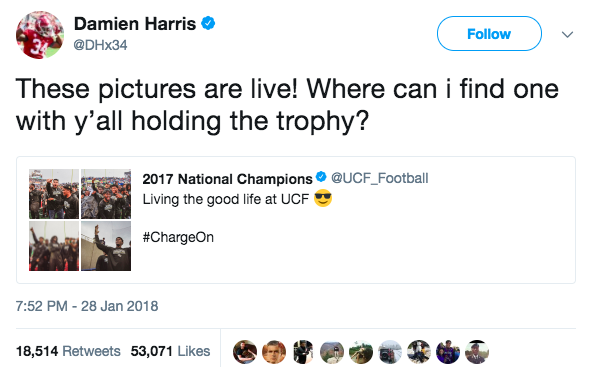Image resolution: width=590 pixels, height=367 pixels.
Task: Open the #ChargeOn hashtag
Action: tap(178, 237)
